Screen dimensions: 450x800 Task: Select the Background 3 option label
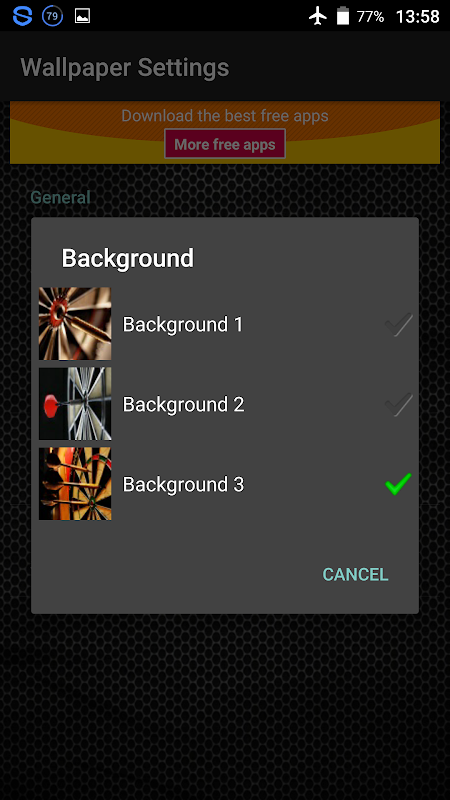point(183,484)
